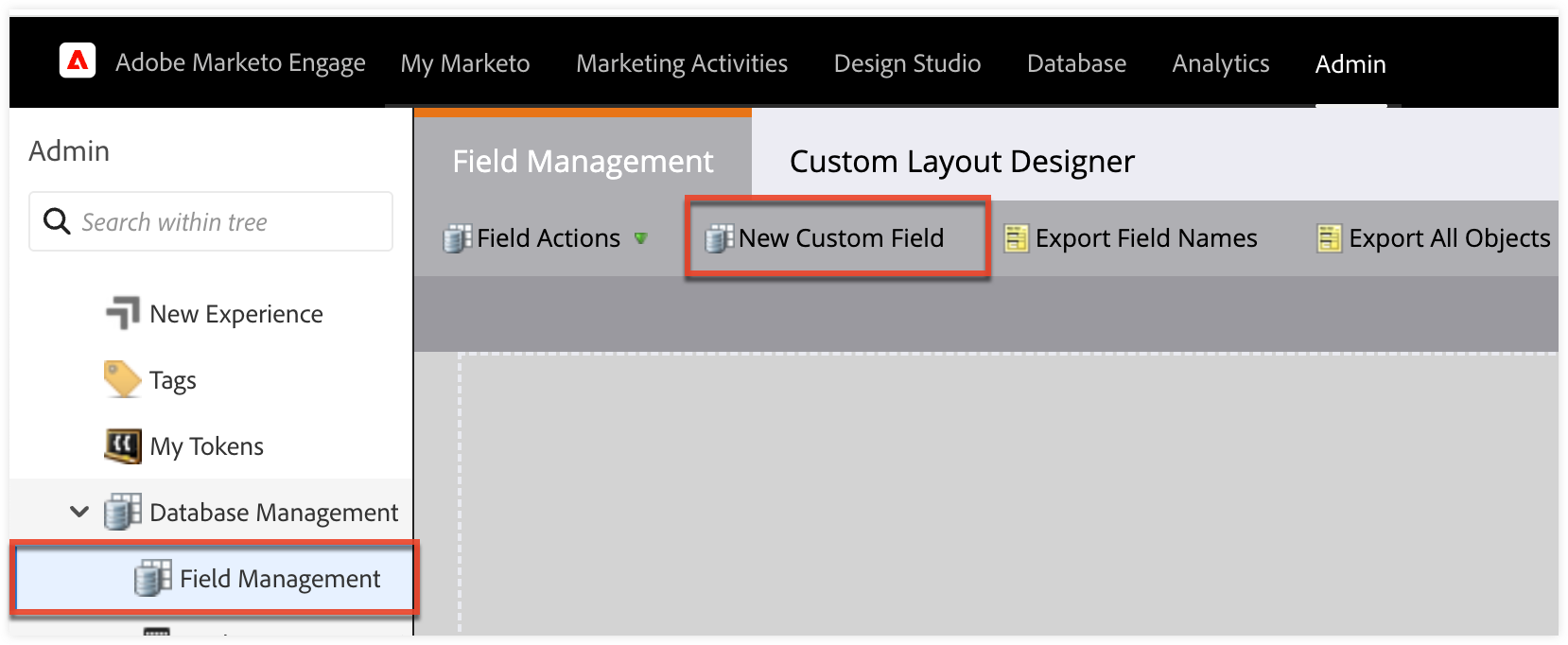This screenshot has height=645, width=1568.
Task: Select the Tags icon in the sidebar tree
Action: pos(122,379)
